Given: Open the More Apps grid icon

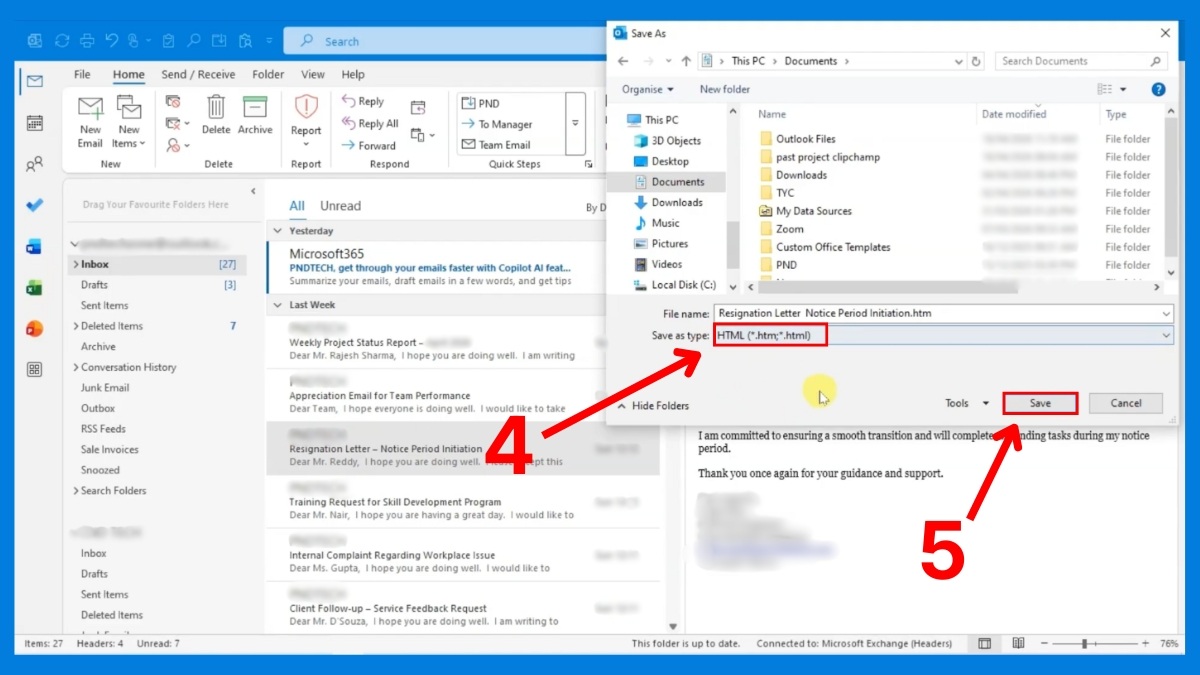Looking at the screenshot, I should 35,370.
